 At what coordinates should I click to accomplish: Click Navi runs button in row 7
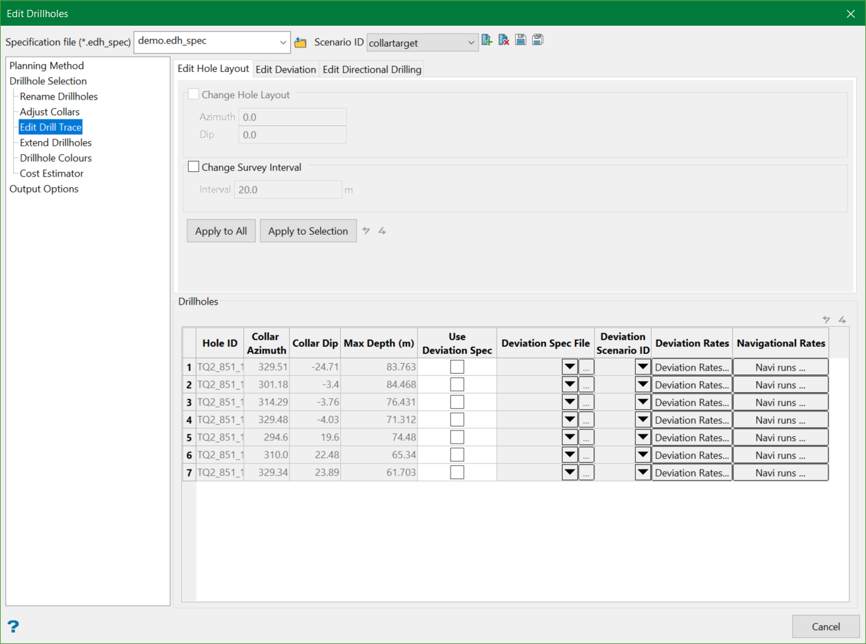780,473
